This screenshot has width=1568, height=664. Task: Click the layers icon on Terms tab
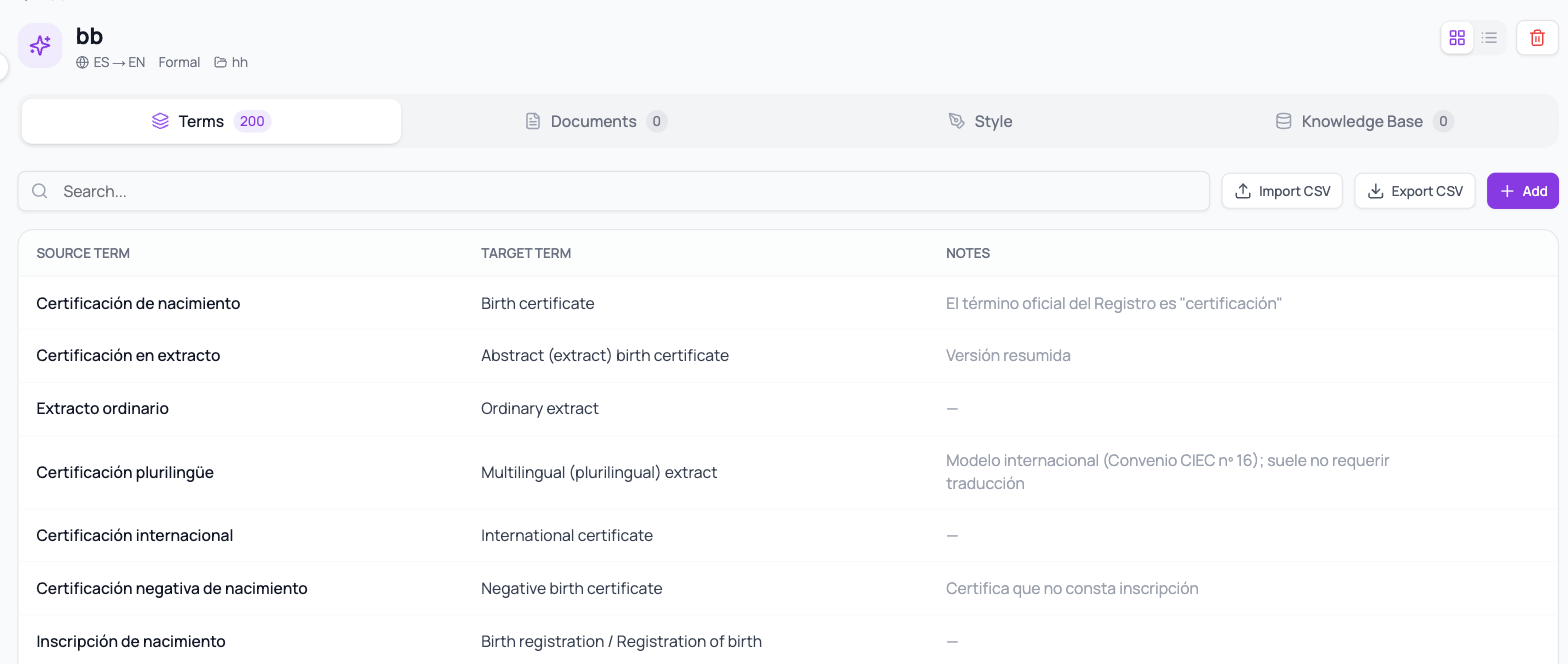[x=160, y=121]
